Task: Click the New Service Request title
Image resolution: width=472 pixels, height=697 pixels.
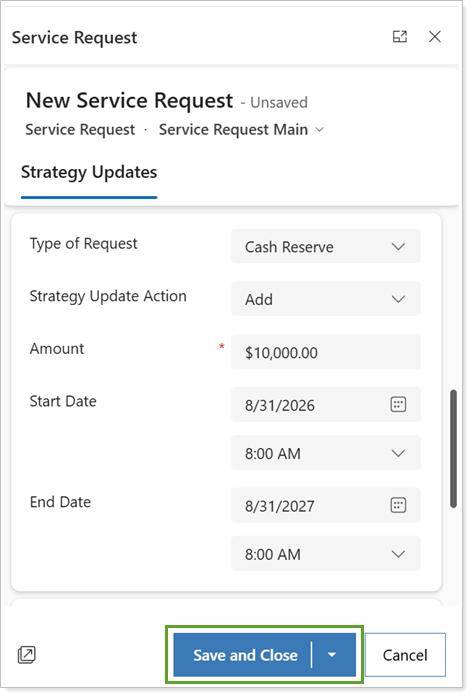Action: click(x=129, y=100)
